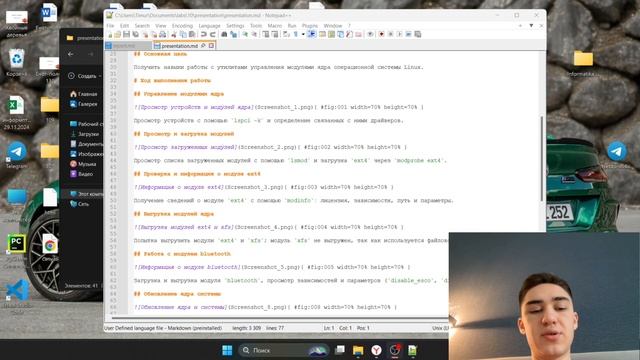The image size is (640, 360).
Task: Open File Explorer from the taskbar
Action: pos(358,350)
